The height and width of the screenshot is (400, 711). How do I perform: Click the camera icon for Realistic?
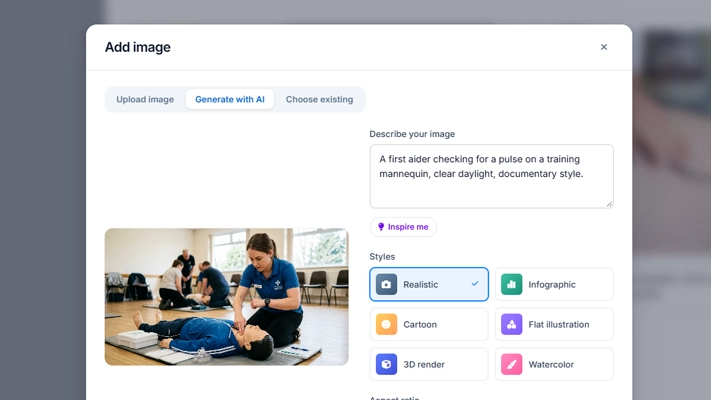point(386,284)
